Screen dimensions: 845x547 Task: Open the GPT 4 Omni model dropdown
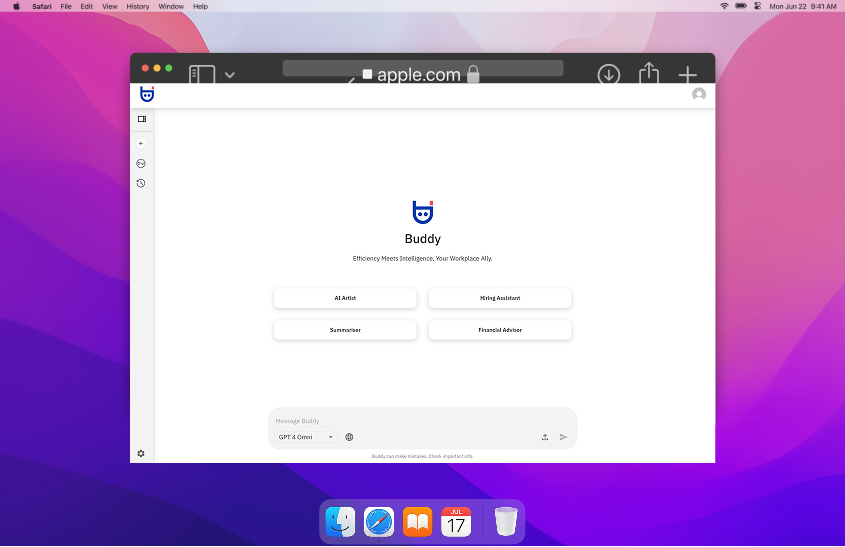coord(306,437)
